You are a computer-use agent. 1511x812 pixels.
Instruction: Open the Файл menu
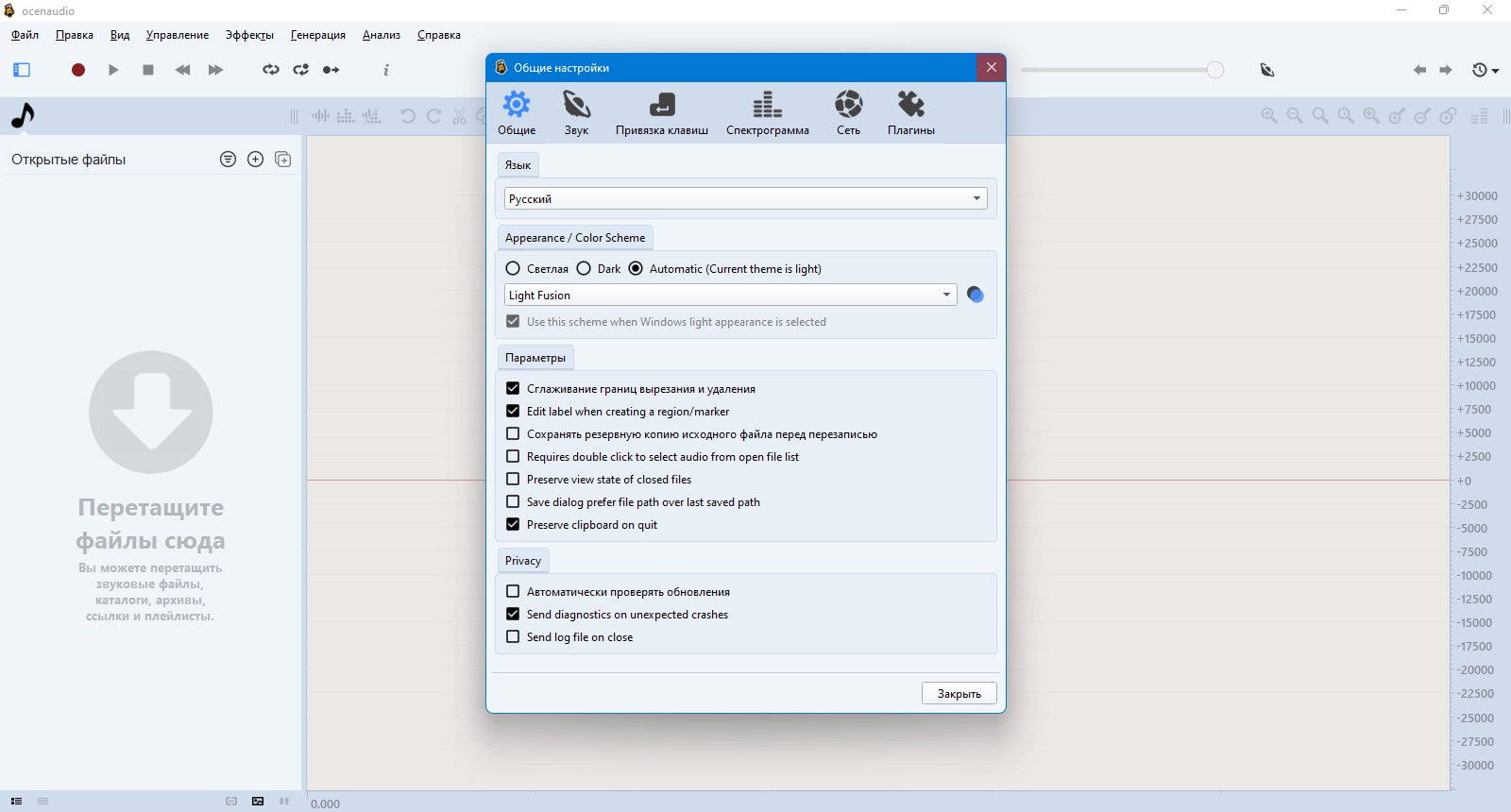pos(25,35)
